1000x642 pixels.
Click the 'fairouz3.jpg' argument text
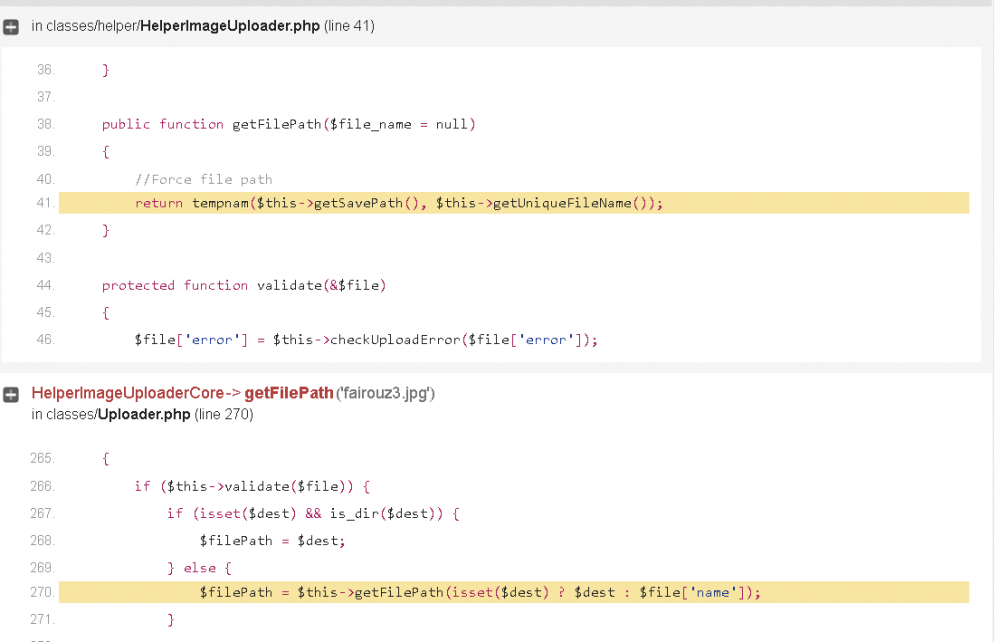(x=386, y=393)
